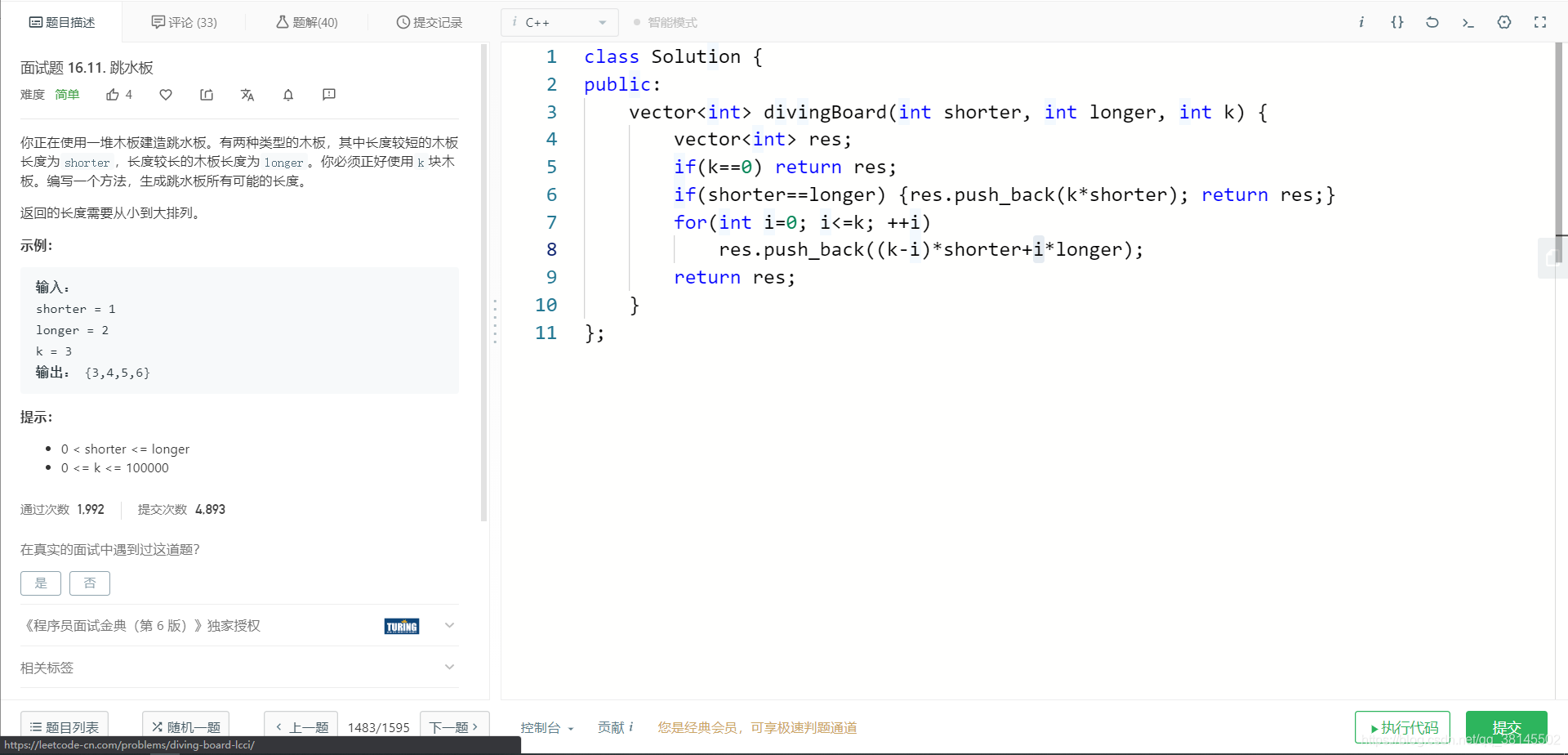Toggle 智能模式 smart mode
The image size is (1568, 755).
pyautogui.click(x=666, y=22)
